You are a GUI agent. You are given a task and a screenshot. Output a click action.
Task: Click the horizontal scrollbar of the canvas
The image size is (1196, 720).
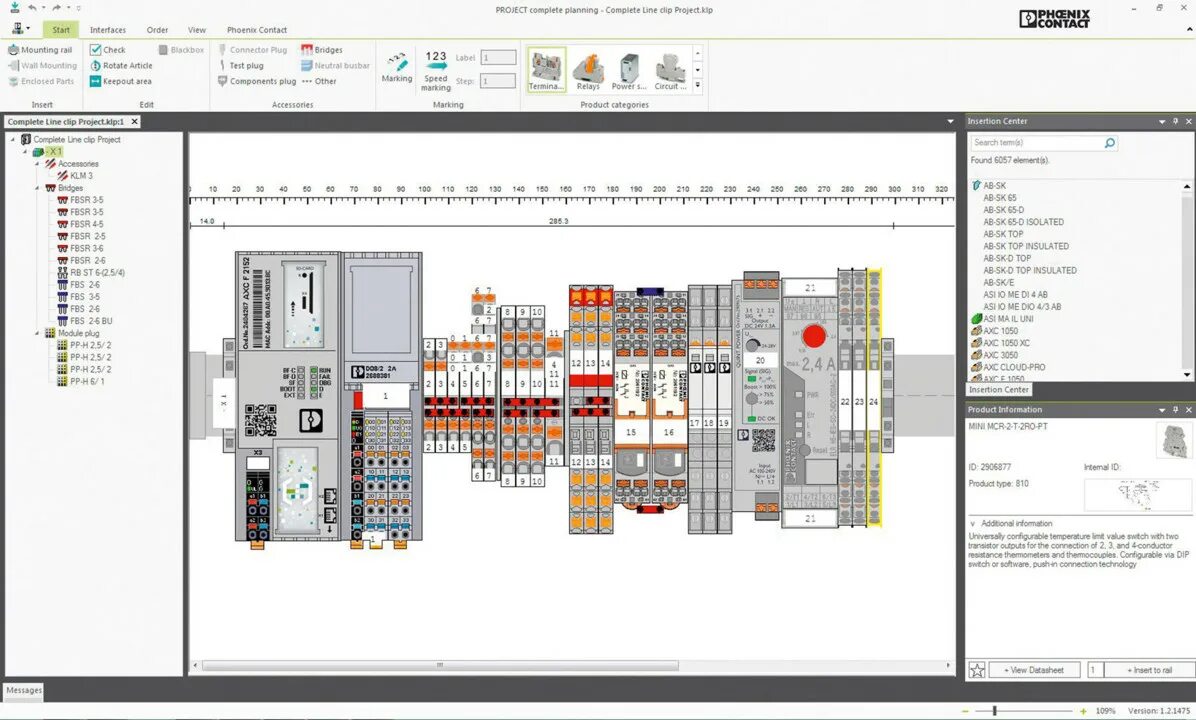click(440, 665)
